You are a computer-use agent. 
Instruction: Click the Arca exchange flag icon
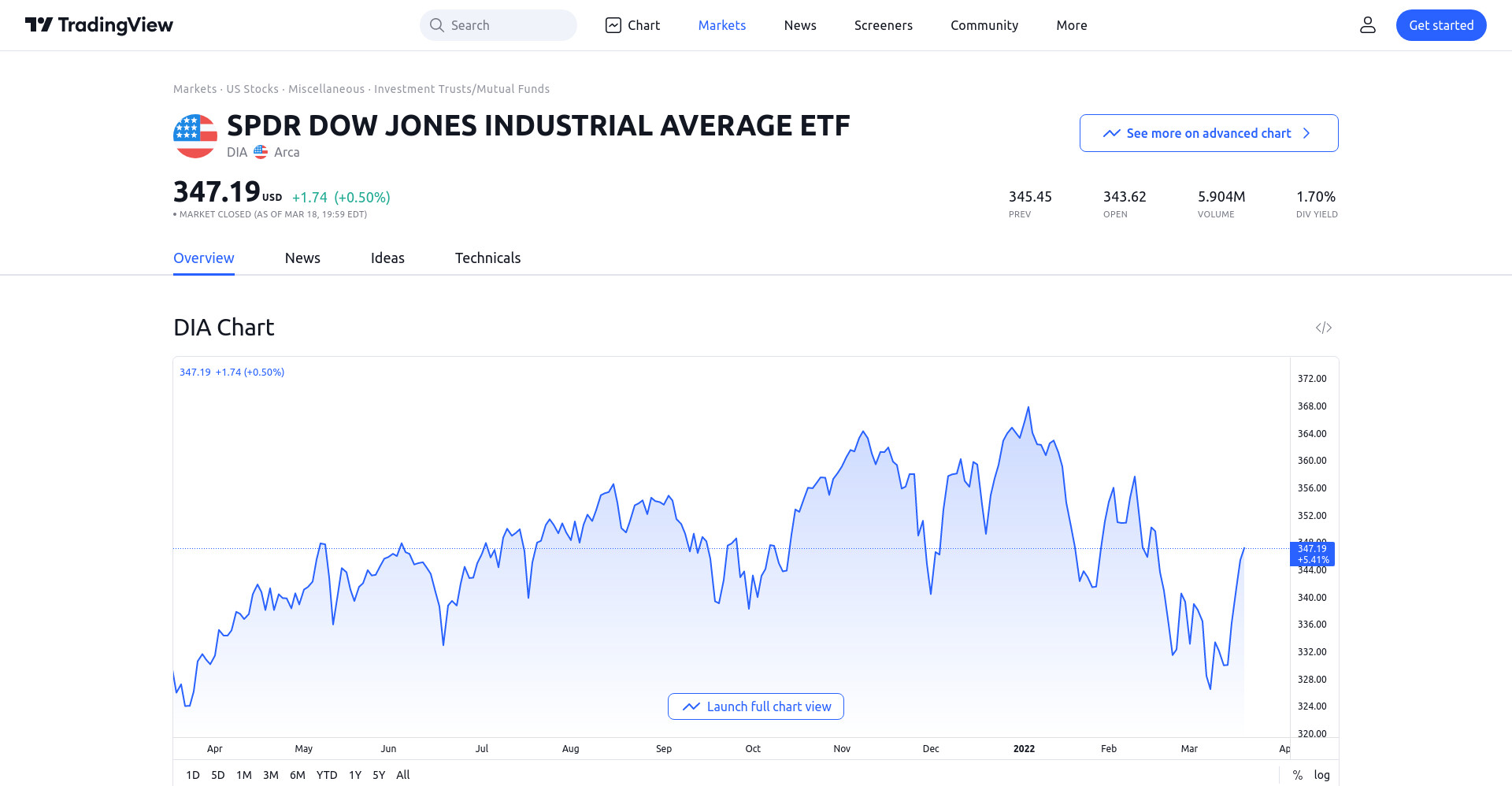pos(261,152)
